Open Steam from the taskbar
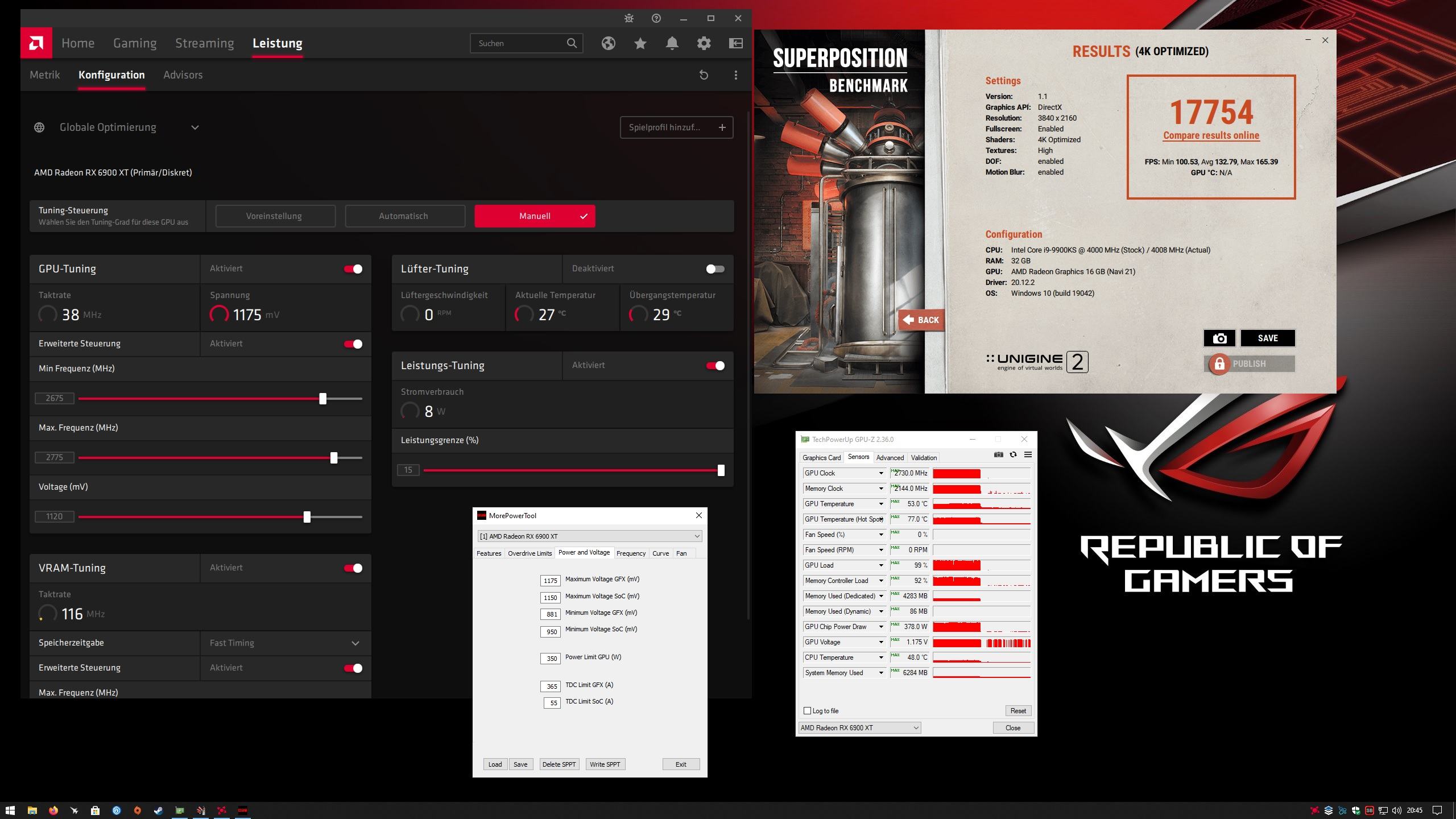 [x=158, y=810]
